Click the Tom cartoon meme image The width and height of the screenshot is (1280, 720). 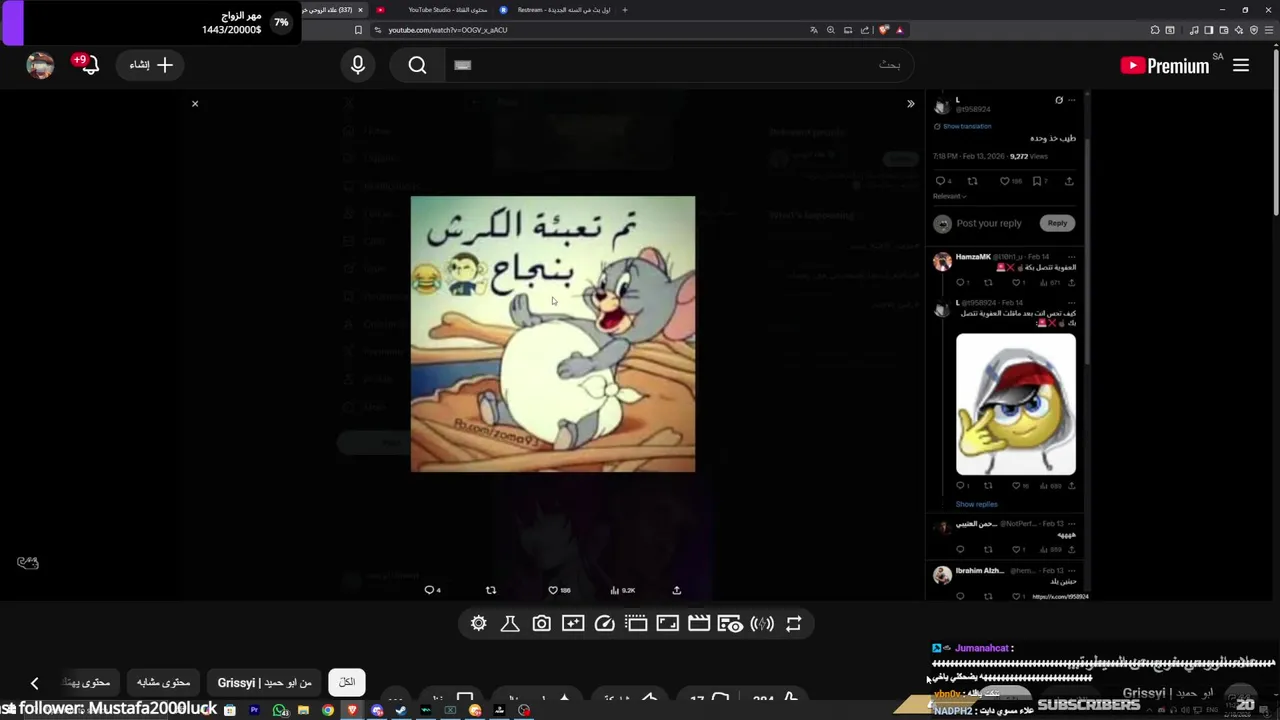pos(553,334)
